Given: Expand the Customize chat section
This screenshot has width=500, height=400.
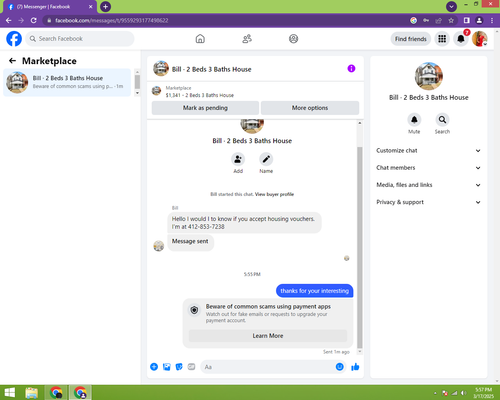Looking at the screenshot, I should pos(429,151).
